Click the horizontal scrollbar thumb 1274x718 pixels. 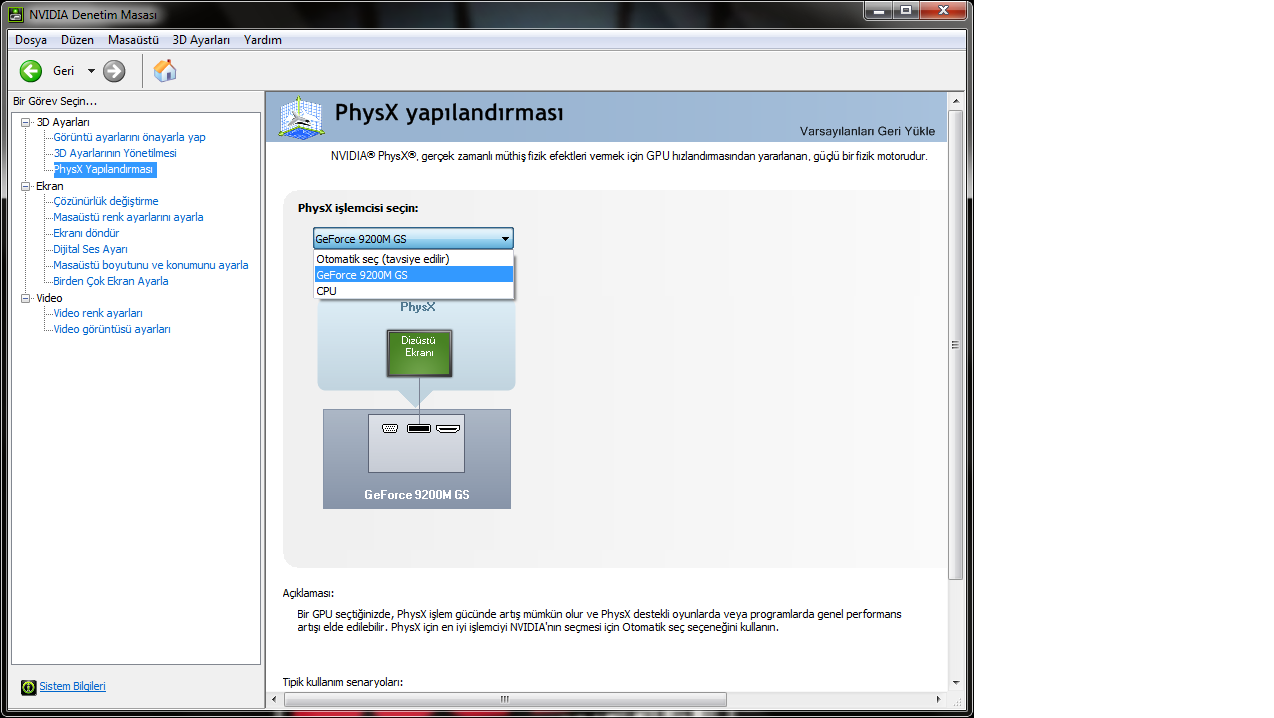tap(504, 699)
